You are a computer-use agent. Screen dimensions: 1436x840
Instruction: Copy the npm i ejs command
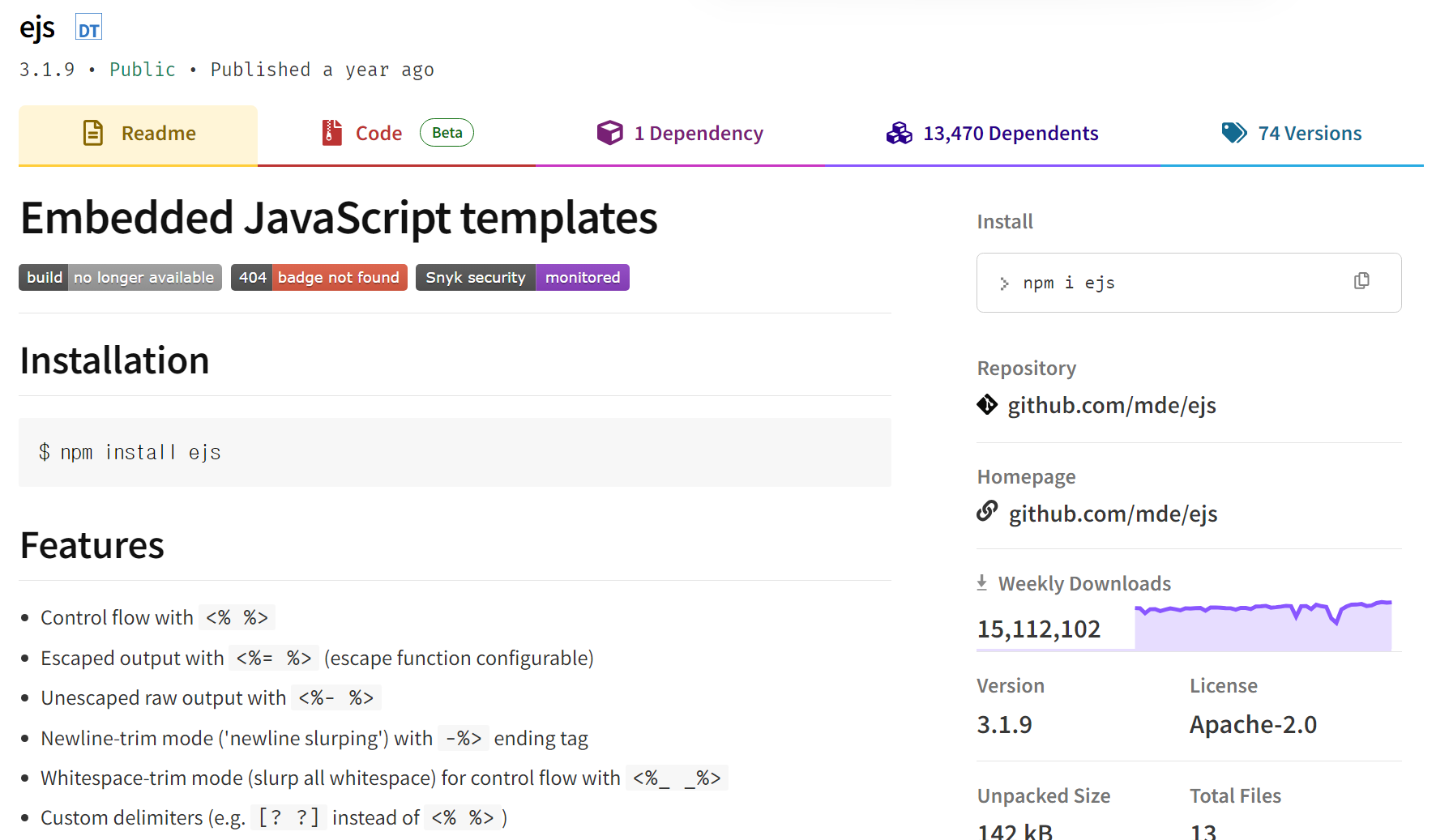(1361, 281)
